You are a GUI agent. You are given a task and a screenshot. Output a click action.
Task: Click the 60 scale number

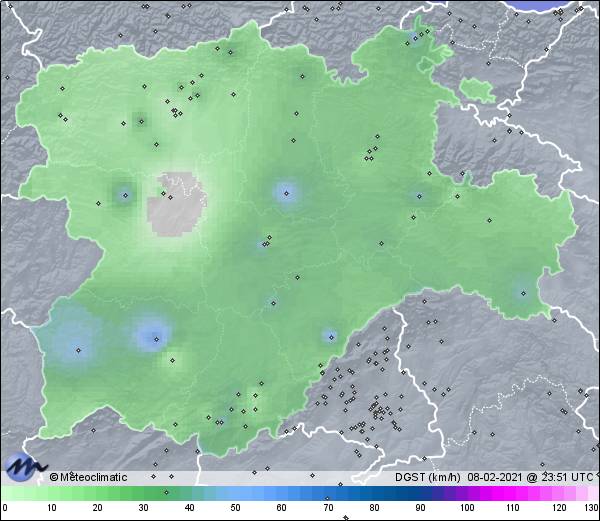point(281,508)
